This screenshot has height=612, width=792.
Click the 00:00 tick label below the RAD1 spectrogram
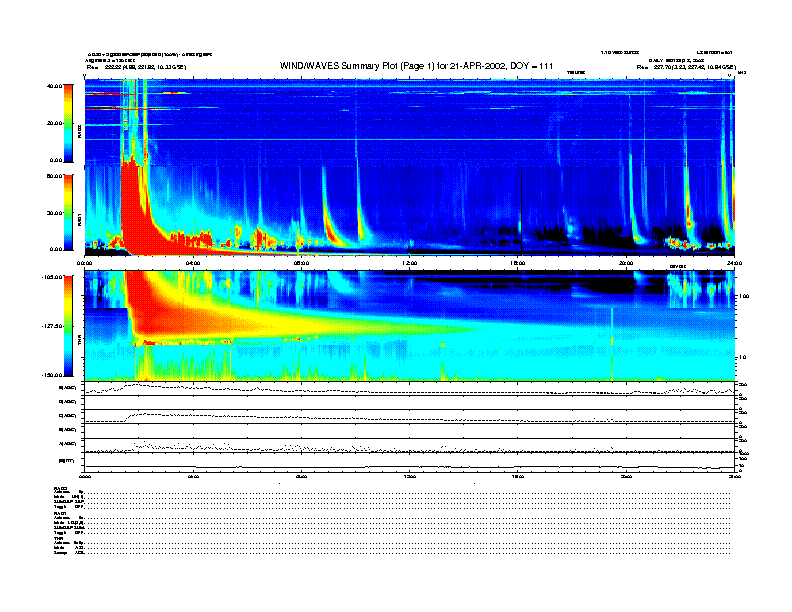point(84,263)
